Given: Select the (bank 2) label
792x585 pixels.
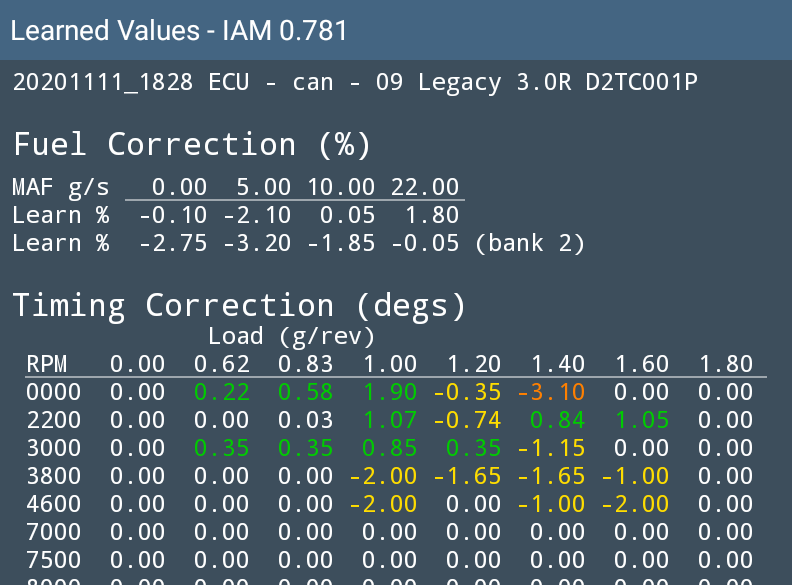Looking at the screenshot, I should (529, 242).
